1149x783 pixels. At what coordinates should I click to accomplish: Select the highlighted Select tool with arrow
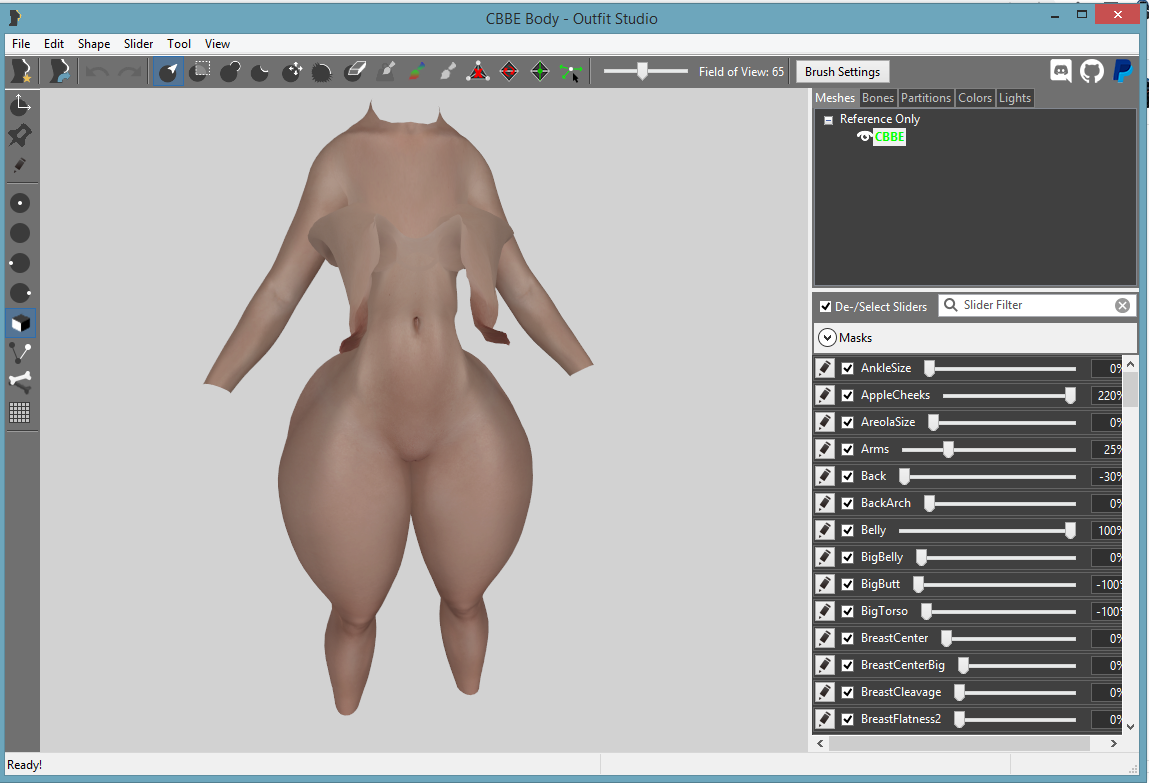click(x=169, y=72)
